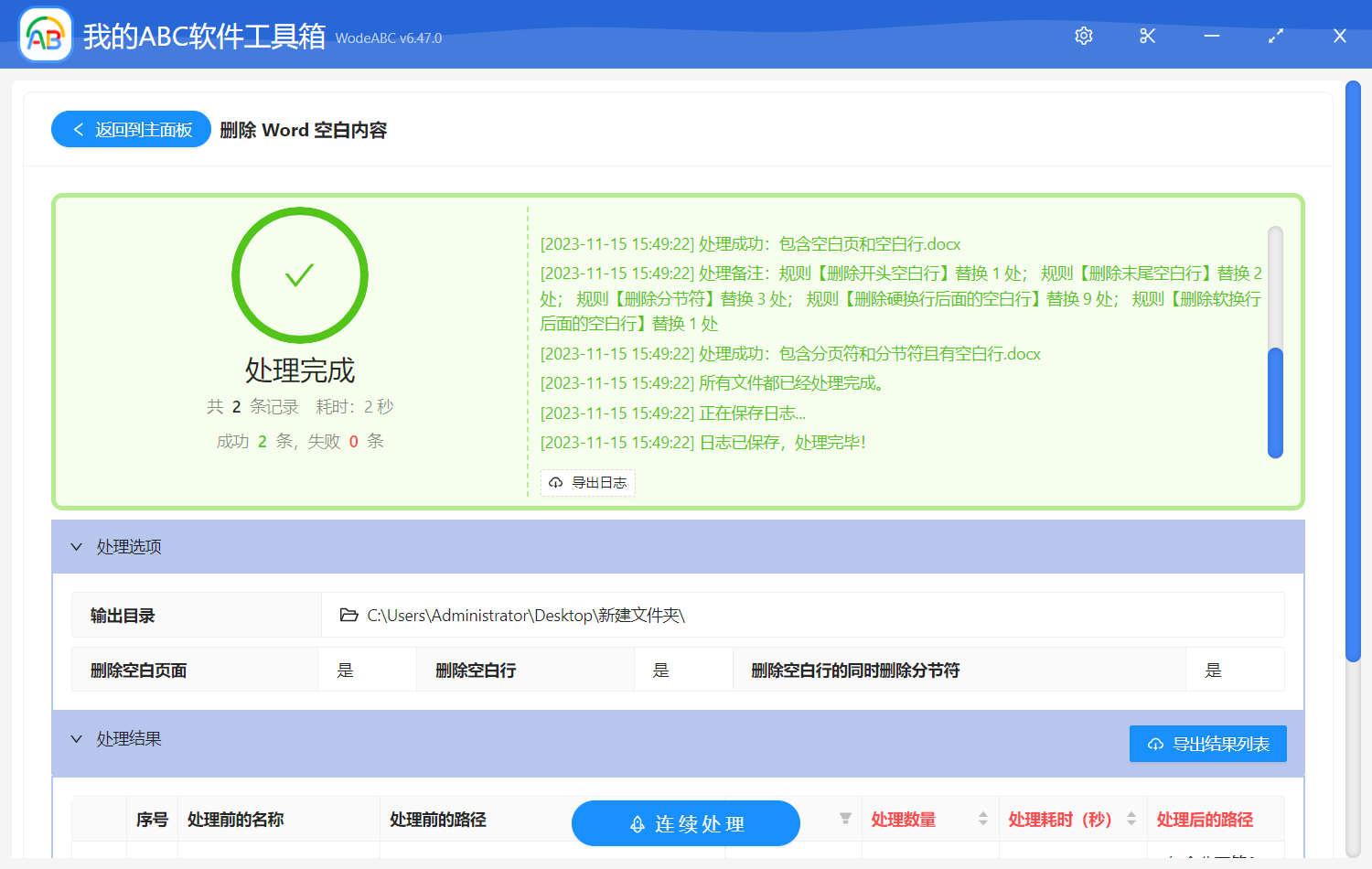The width and height of the screenshot is (1372, 869).
Task: Open settings via the gear icon
Action: click(1084, 36)
